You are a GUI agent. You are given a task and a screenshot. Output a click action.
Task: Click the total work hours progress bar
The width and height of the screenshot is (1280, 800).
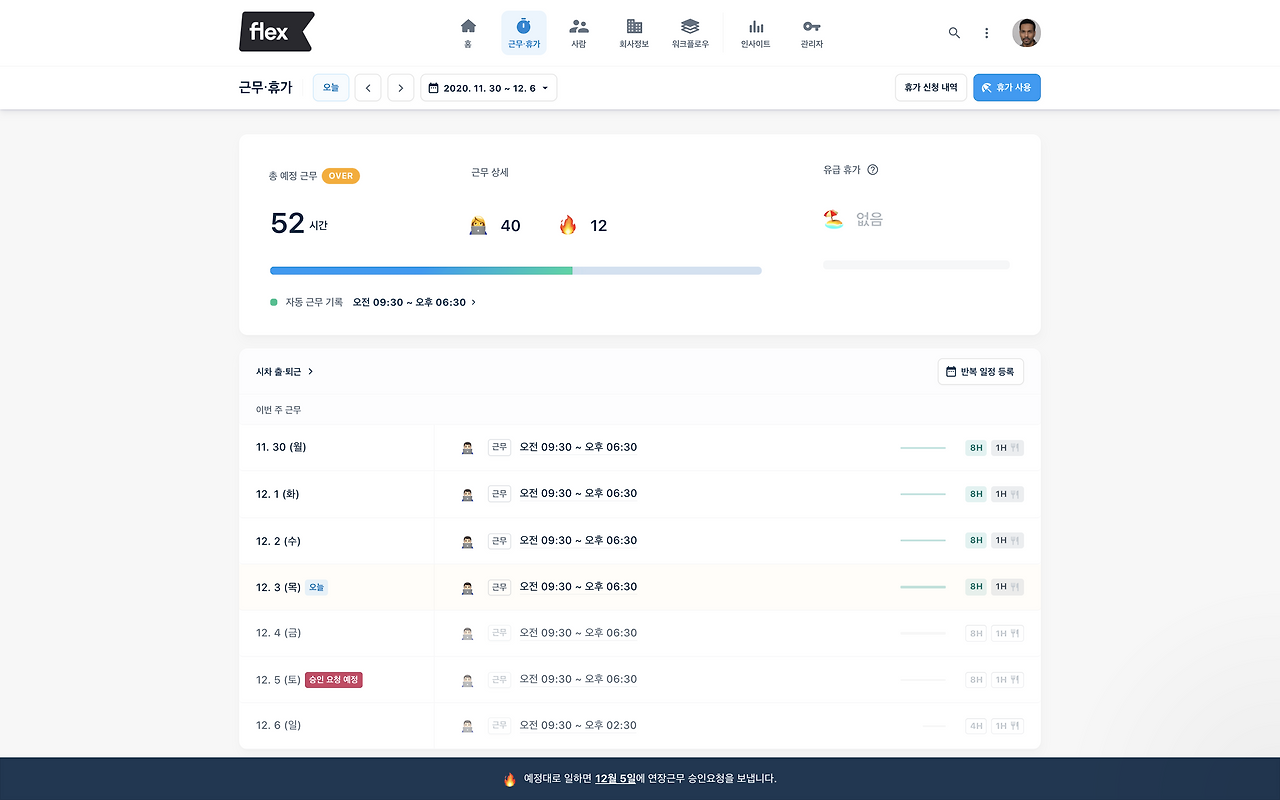point(516,271)
